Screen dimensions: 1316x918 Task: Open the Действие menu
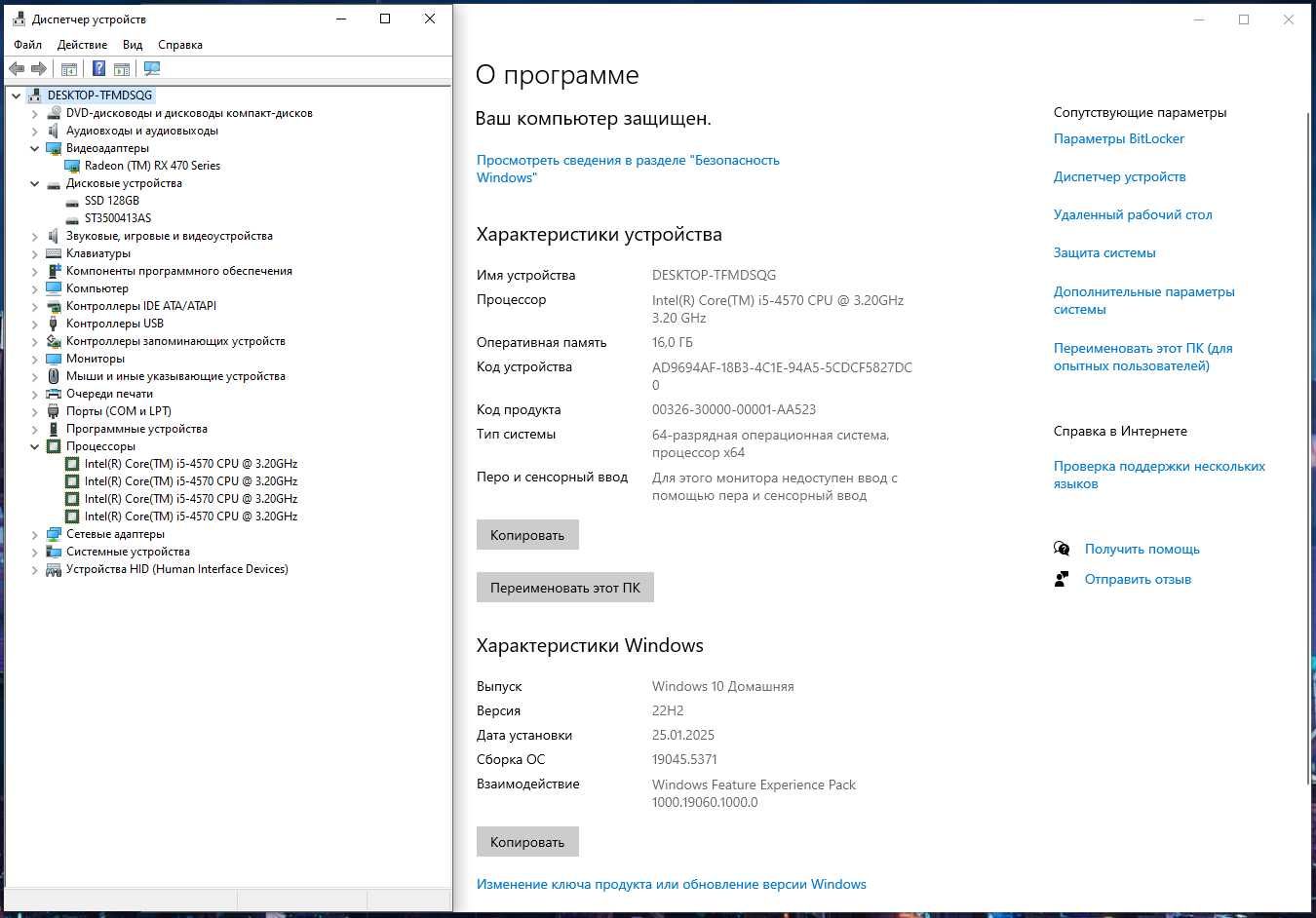pyautogui.click(x=82, y=45)
